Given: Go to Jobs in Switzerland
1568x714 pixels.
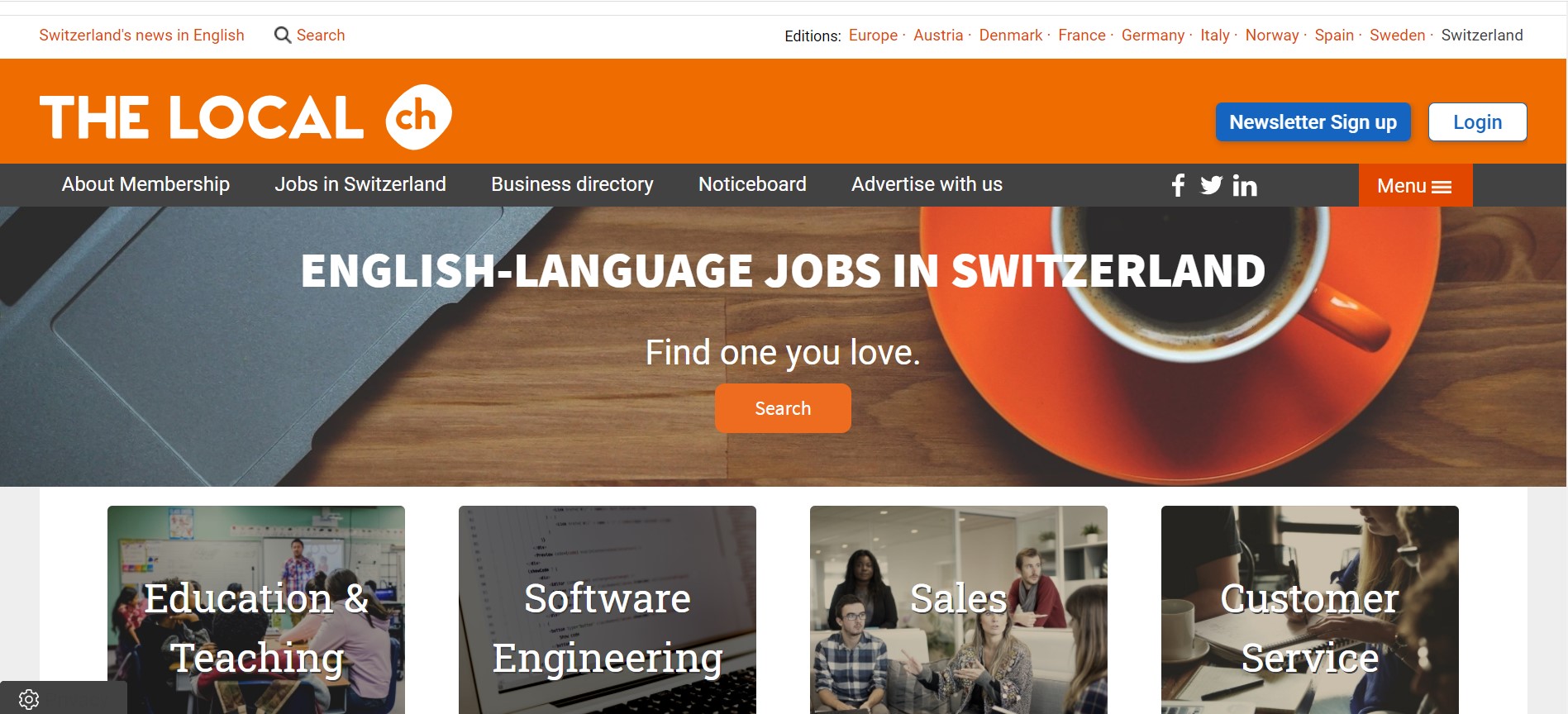Looking at the screenshot, I should pos(360,184).
